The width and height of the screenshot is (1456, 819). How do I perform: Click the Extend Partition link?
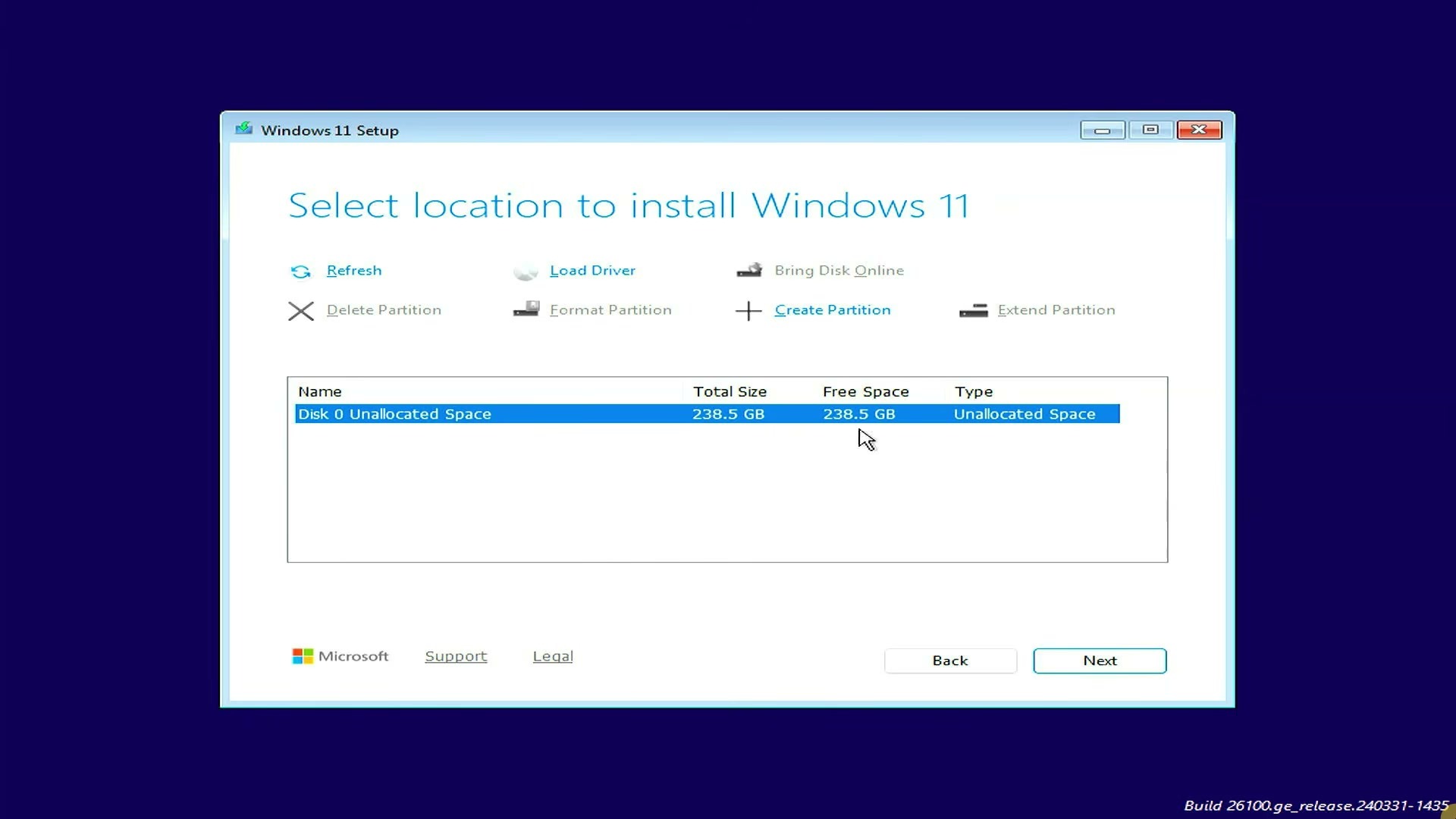pyautogui.click(x=1056, y=310)
